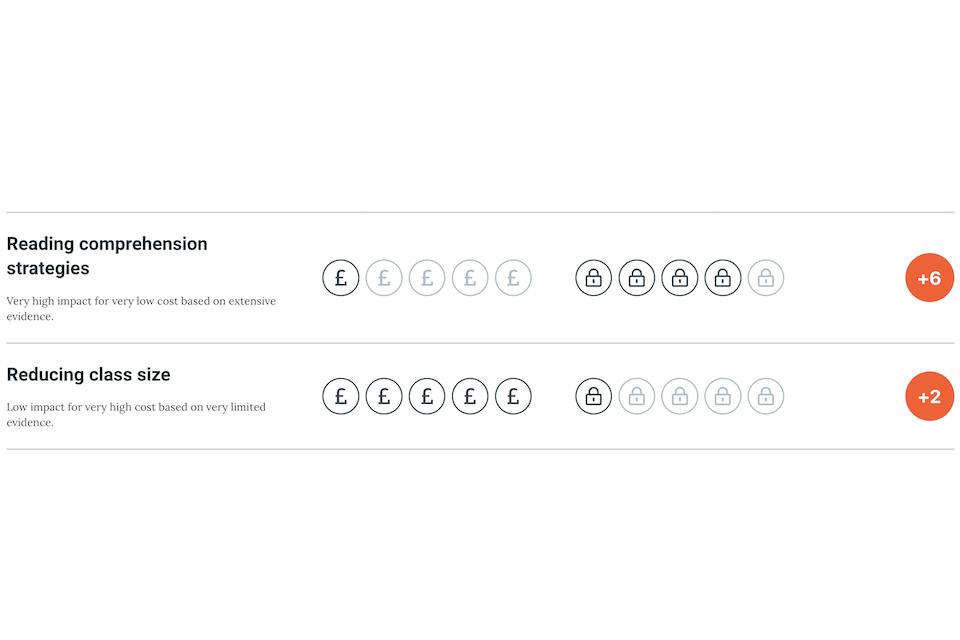This screenshot has width=960, height=640.
Task: Click the 'Very high impact for very low cost' description
Action: 141,308
